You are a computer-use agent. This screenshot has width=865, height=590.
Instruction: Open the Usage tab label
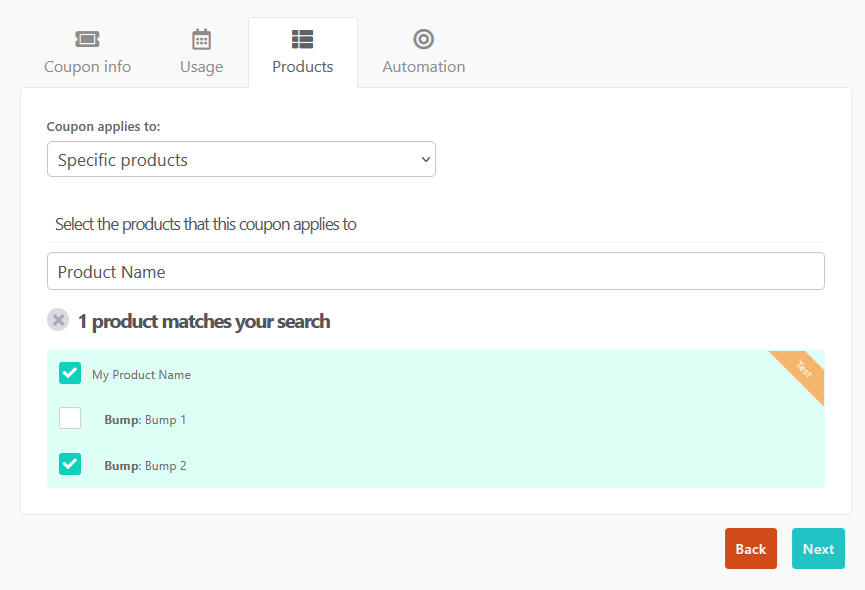click(201, 67)
